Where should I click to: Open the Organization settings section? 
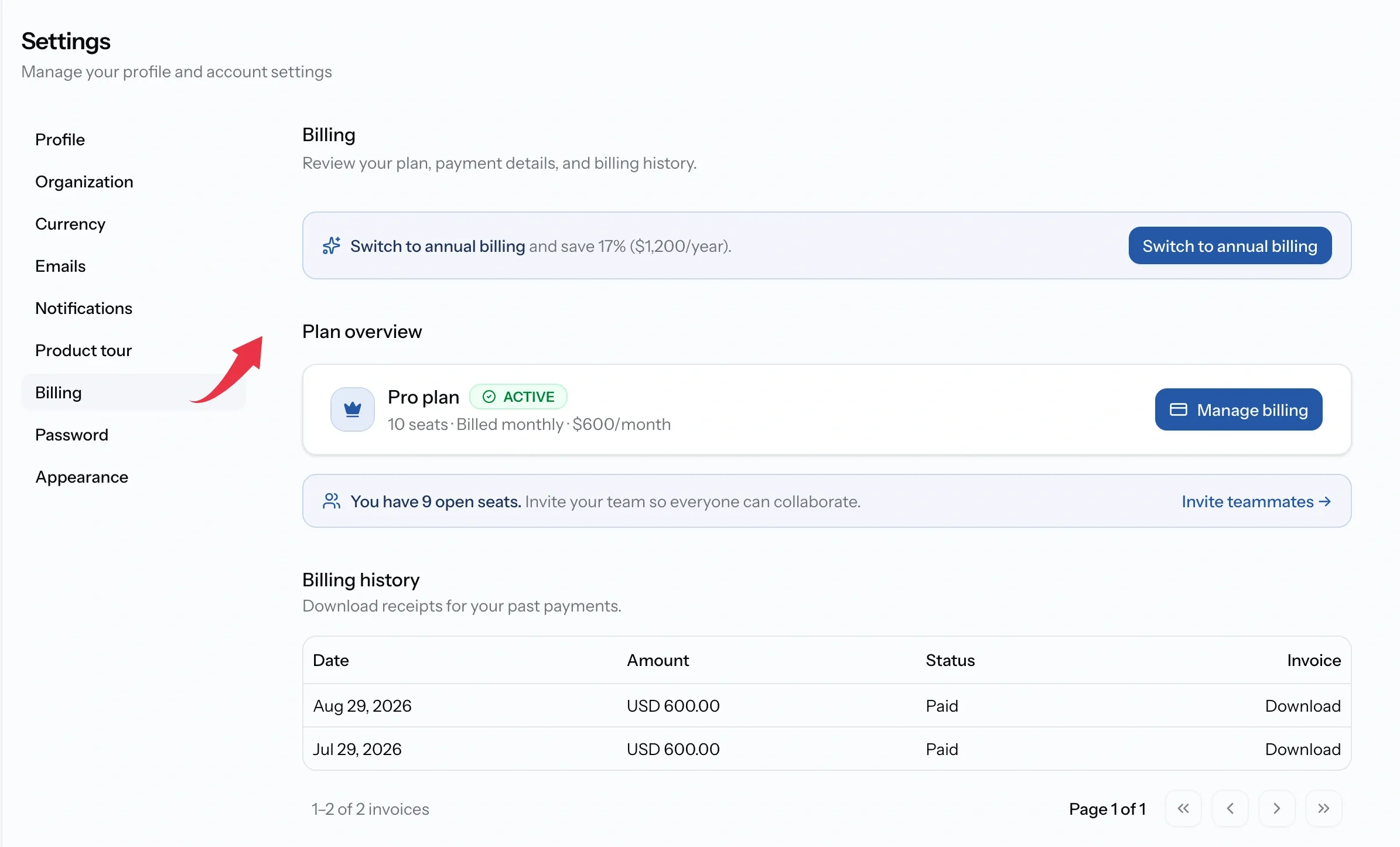134,182
